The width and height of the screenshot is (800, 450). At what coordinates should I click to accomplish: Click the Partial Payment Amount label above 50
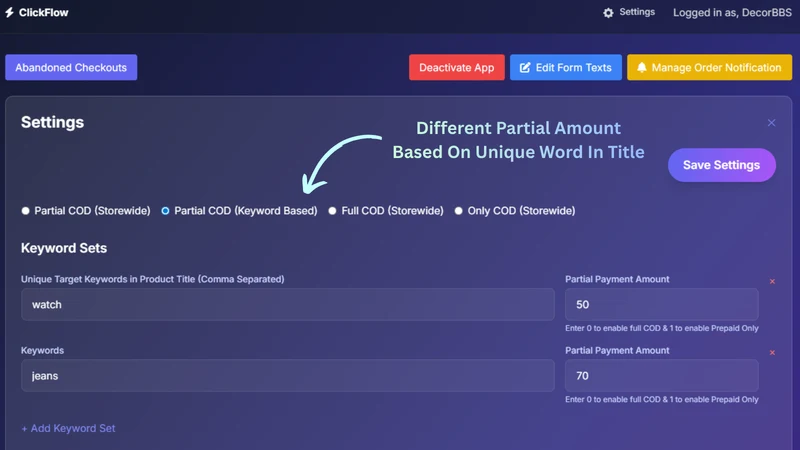click(617, 279)
